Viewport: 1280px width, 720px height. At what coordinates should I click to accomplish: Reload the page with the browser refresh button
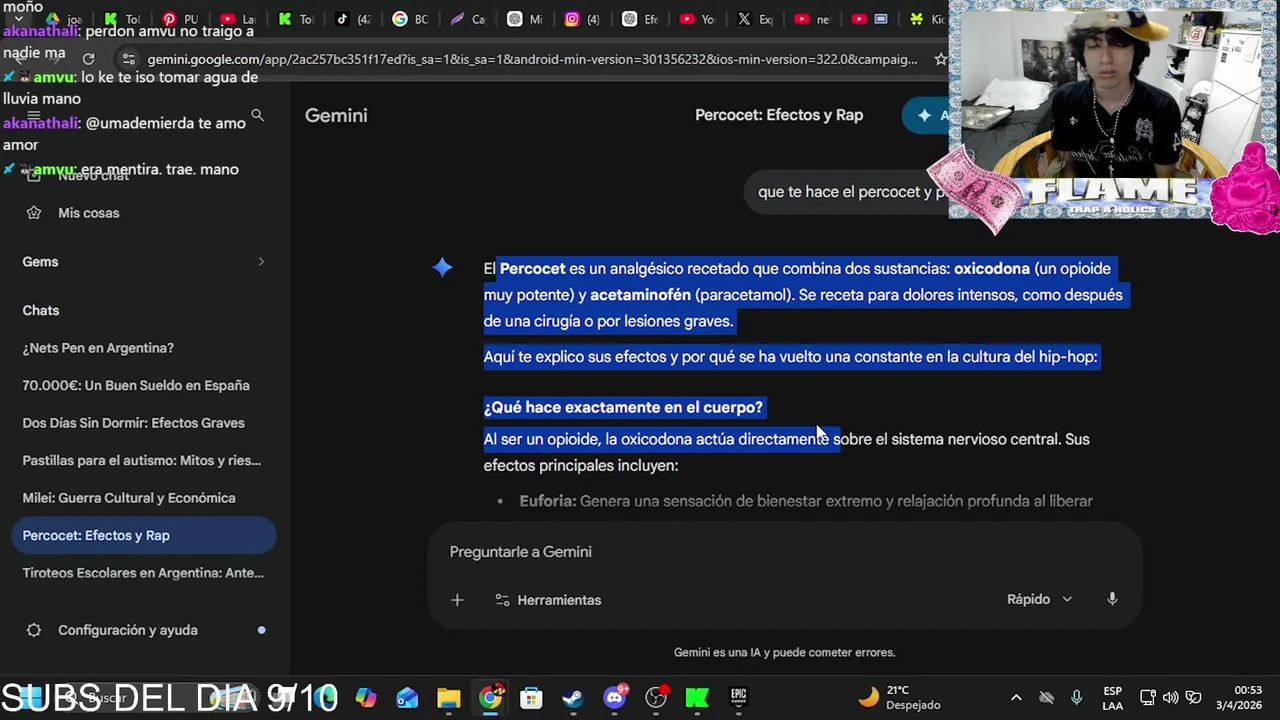point(88,59)
